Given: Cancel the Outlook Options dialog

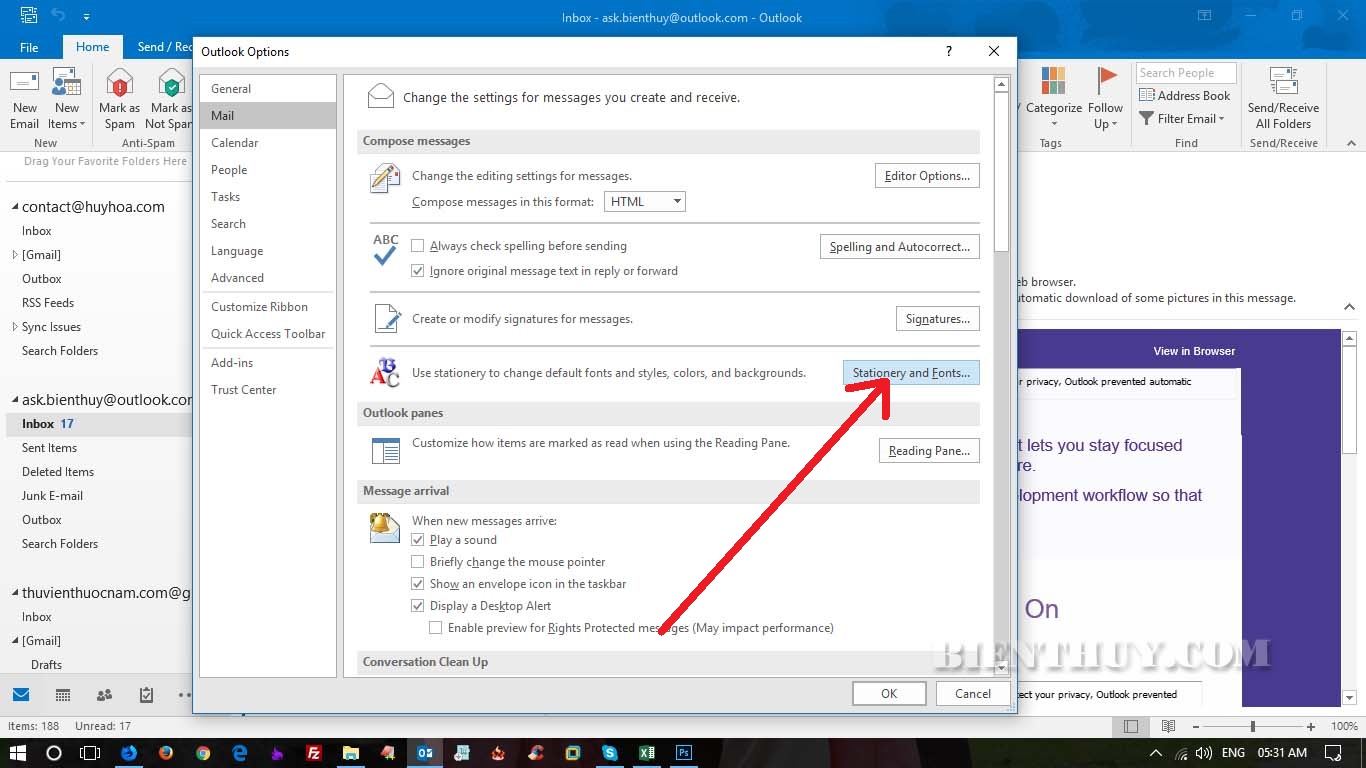Looking at the screenshot, I should 972,693.
